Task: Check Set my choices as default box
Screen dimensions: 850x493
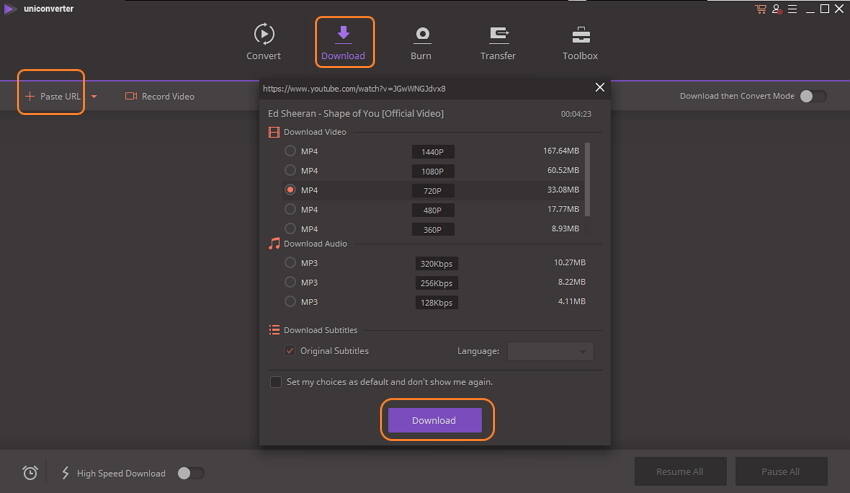Action: click(x=275, y=382)
